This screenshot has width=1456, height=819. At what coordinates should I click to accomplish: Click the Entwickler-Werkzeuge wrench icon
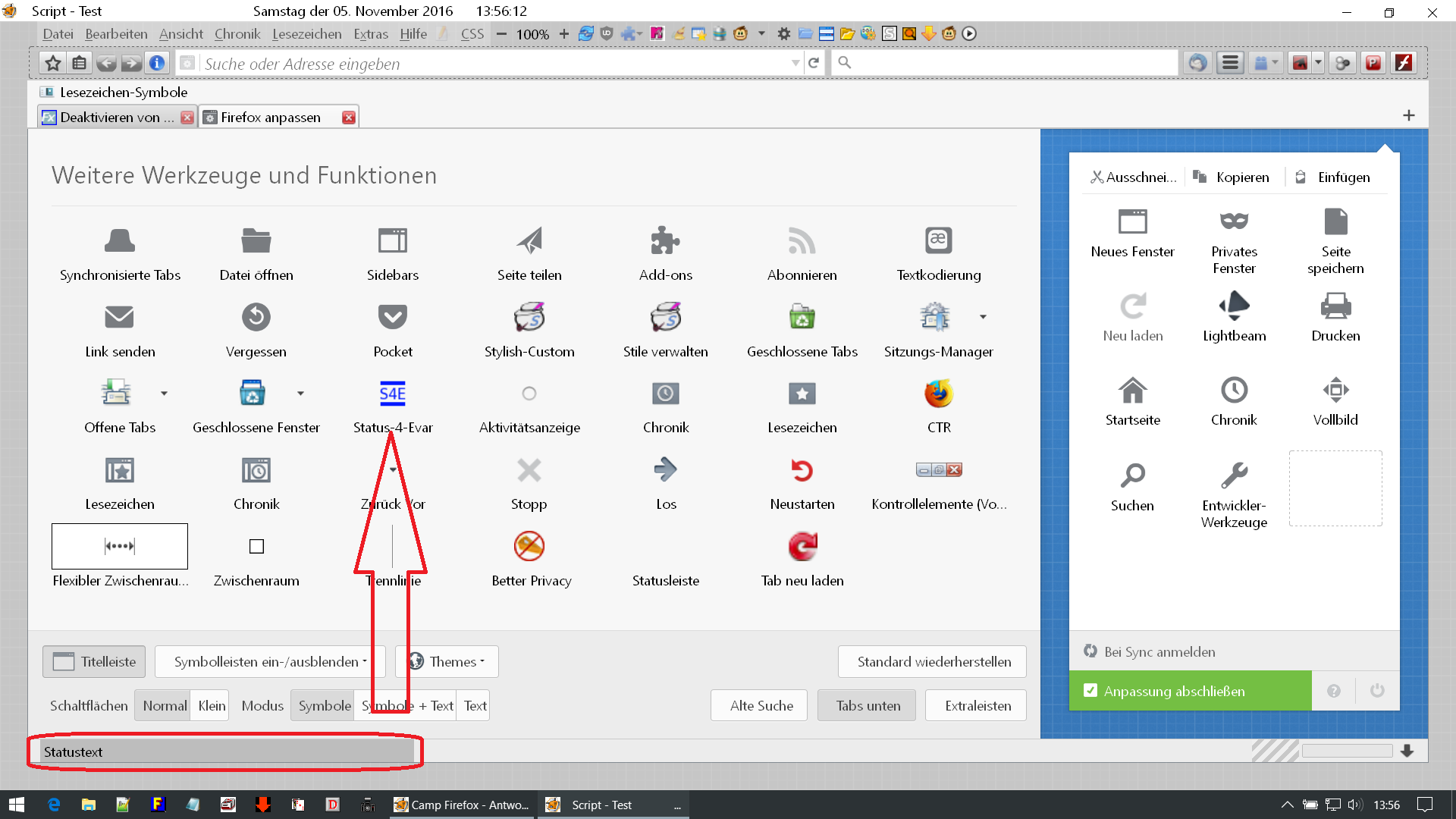coord(1234,475)
